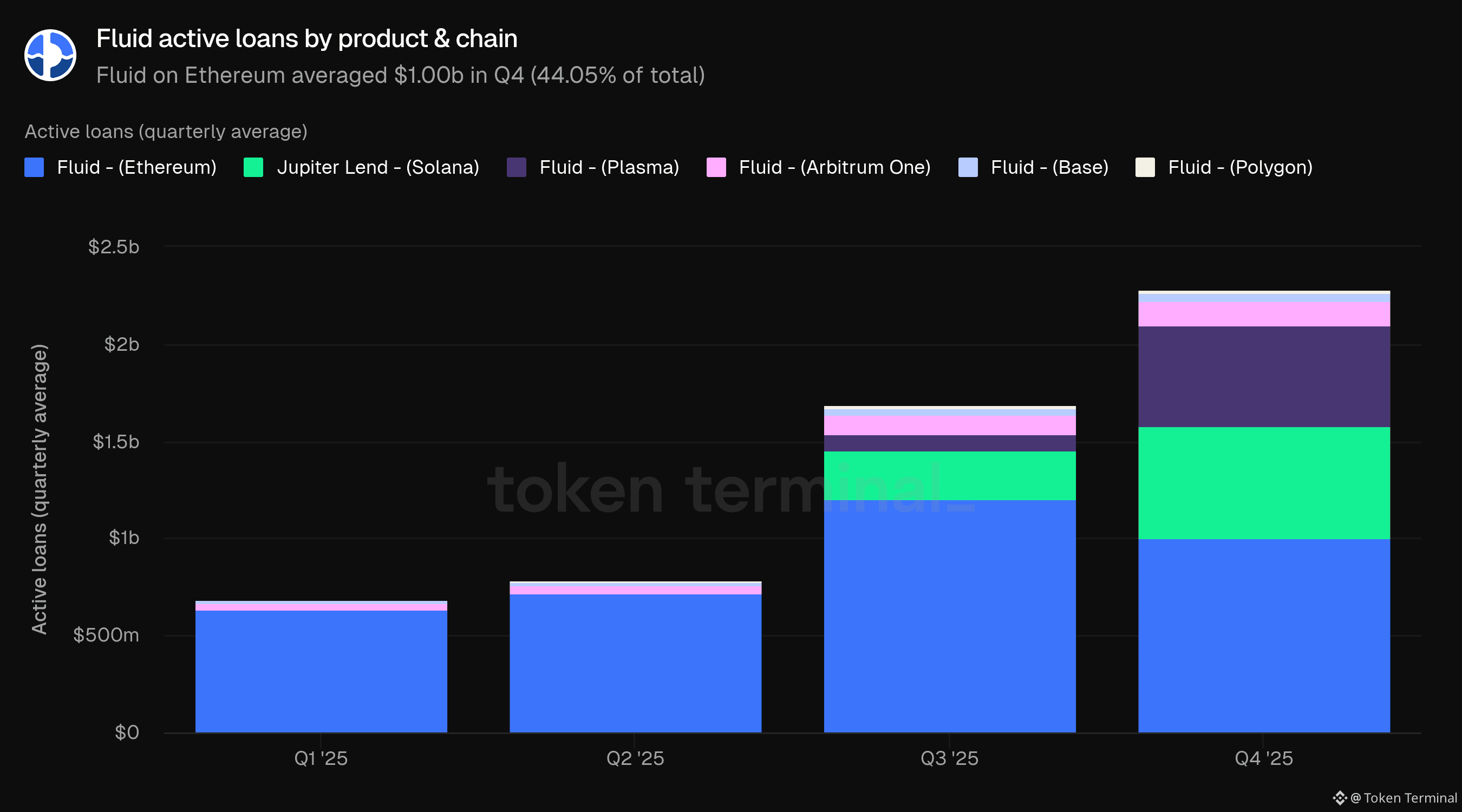Toggle Fluid Ethereum legend swatch
The image size is (1462, 812).
34,167
